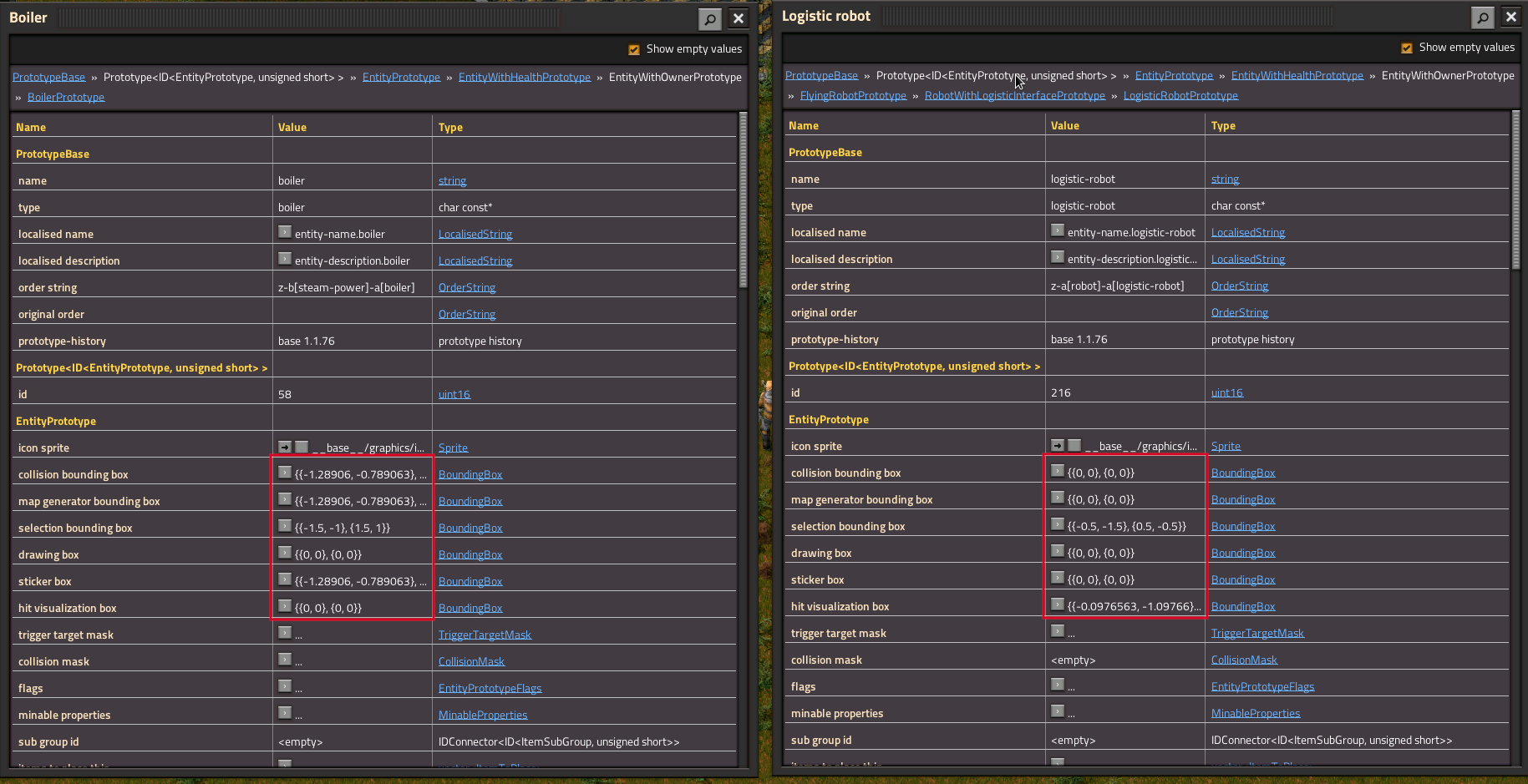This screenshot has height=784, width=1528.
Task: Open PrototypeBase breadcrumb in Logistic robot window
Action: tap(821, 75)
